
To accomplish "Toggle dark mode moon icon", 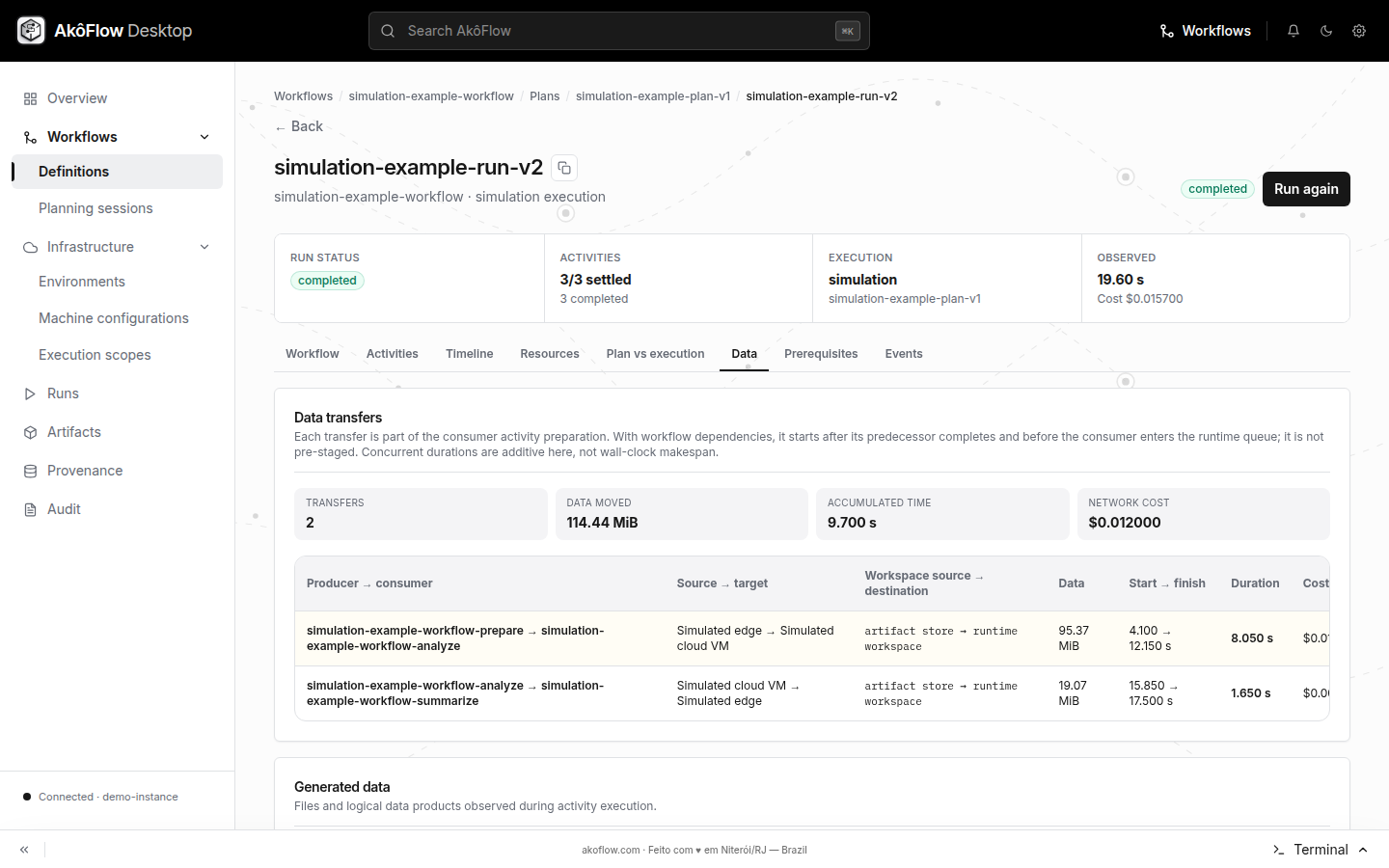I will tap(1326, 31).
